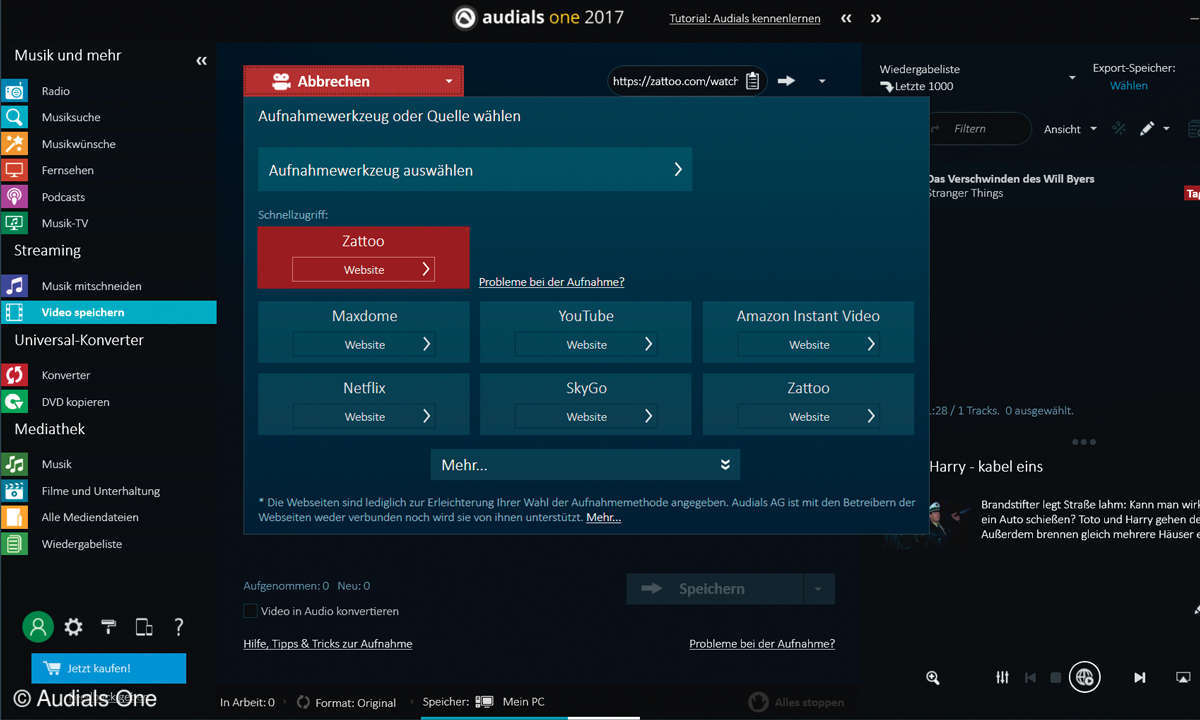Open Alle Mediendateien
Screen dimensions: 1200x720
(90, 517)
